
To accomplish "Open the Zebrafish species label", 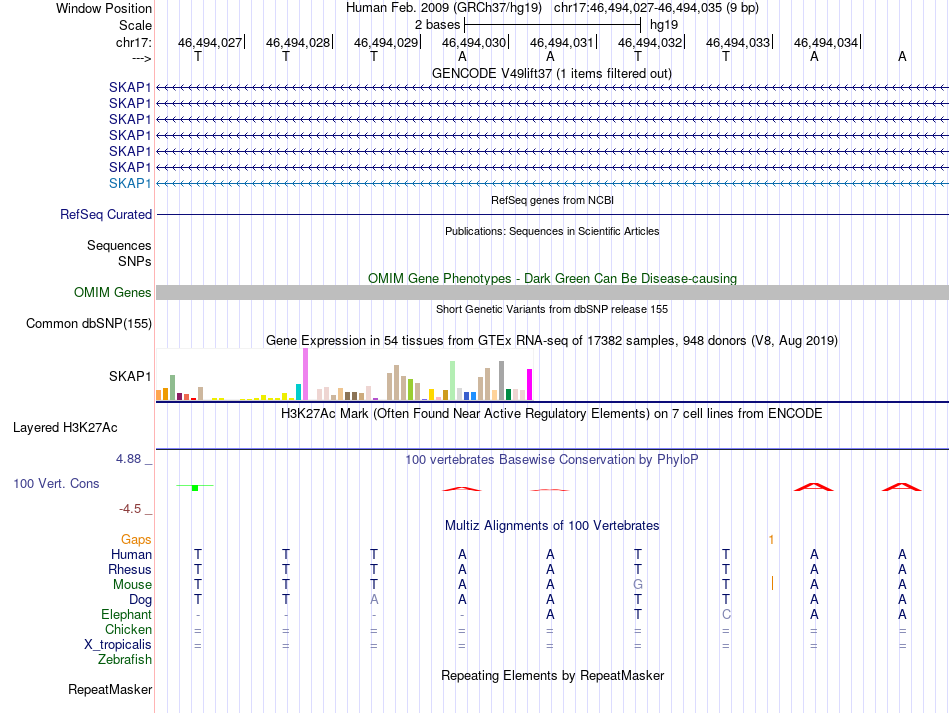I will point(125,659).
